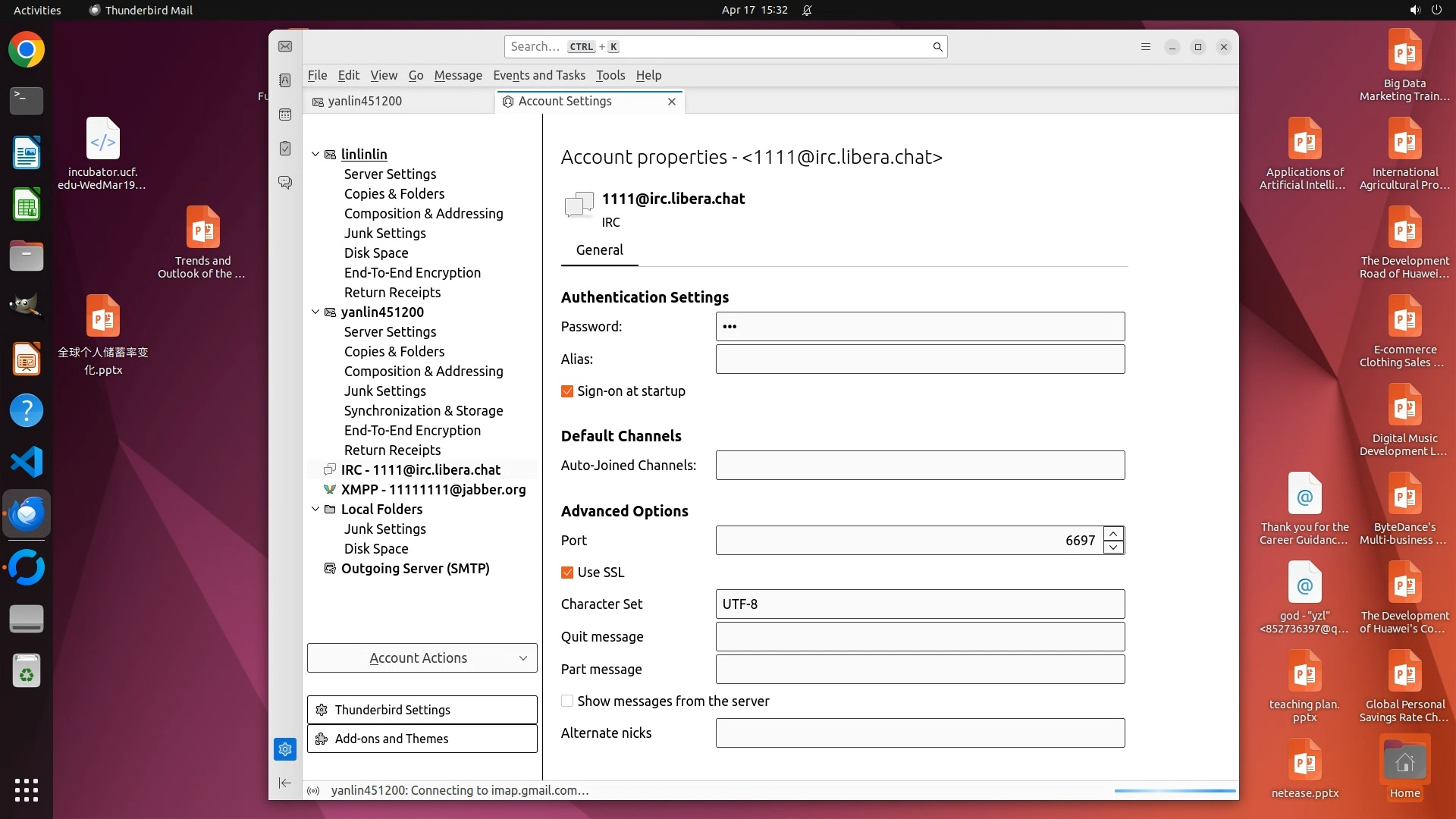This screenshot has height=819, width=1456.
Task: Collapse the Local Folders tree
Action: pyautogui.click(x=315, y=509)
